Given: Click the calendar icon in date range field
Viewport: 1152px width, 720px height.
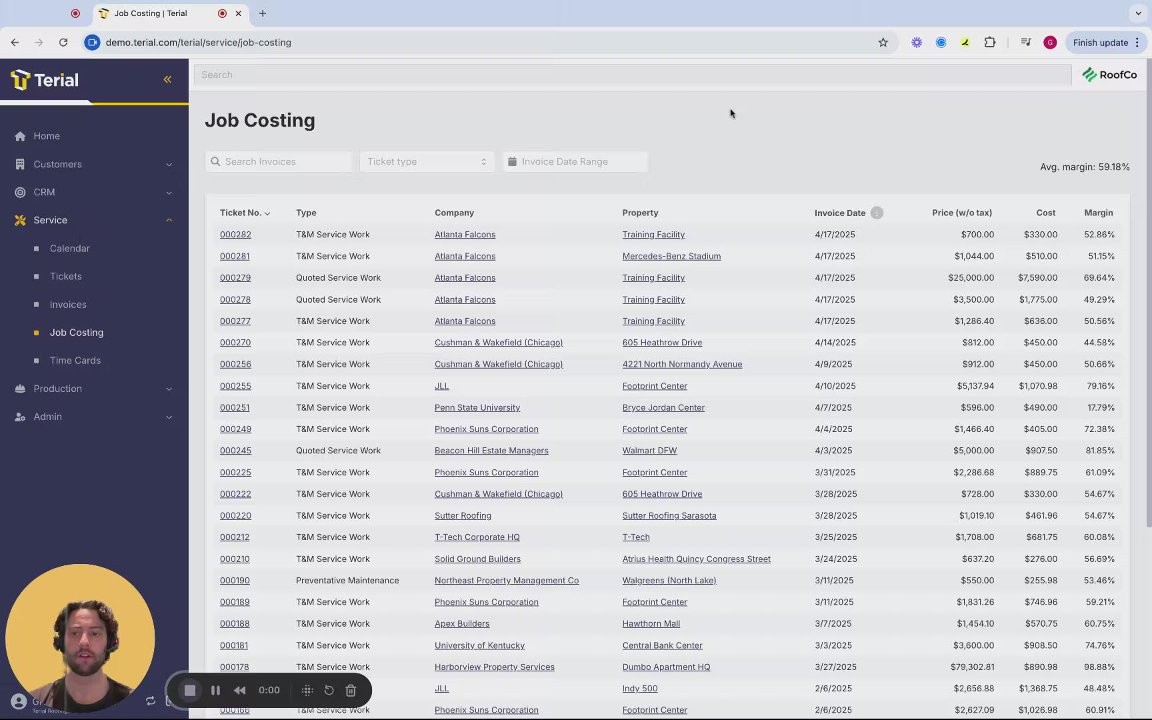Looking at the screenshot, I should tap(512, 162).
